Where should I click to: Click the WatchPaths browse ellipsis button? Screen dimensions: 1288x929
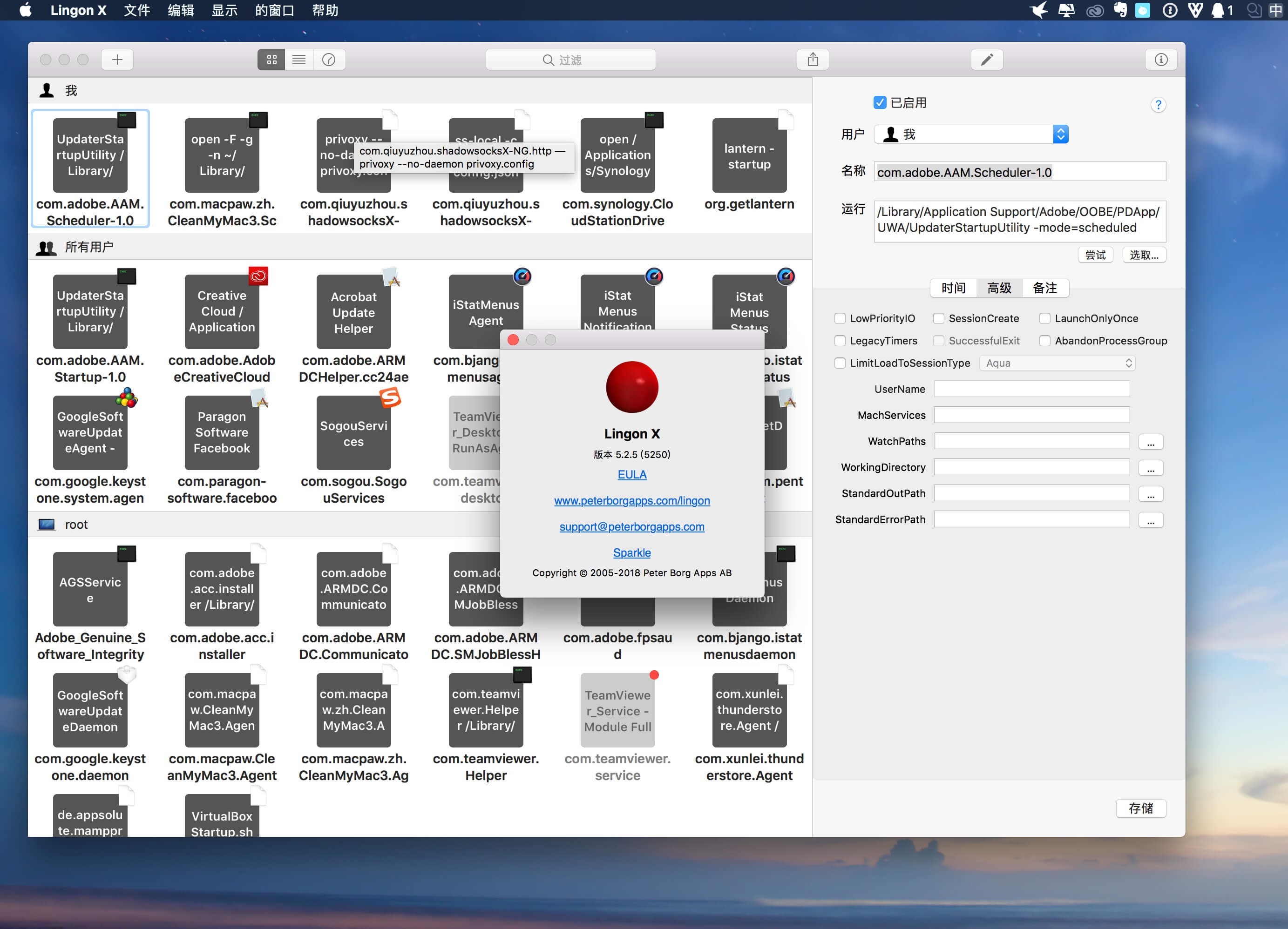[x=1151, y=442]
